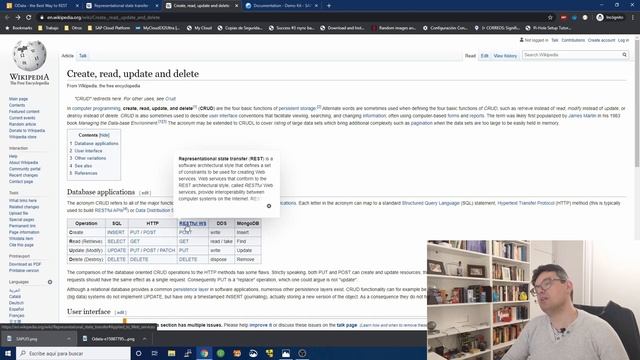Open the Edit tab of the article
This screenshot has width=640, height=360.
click(x=484, y=56)
